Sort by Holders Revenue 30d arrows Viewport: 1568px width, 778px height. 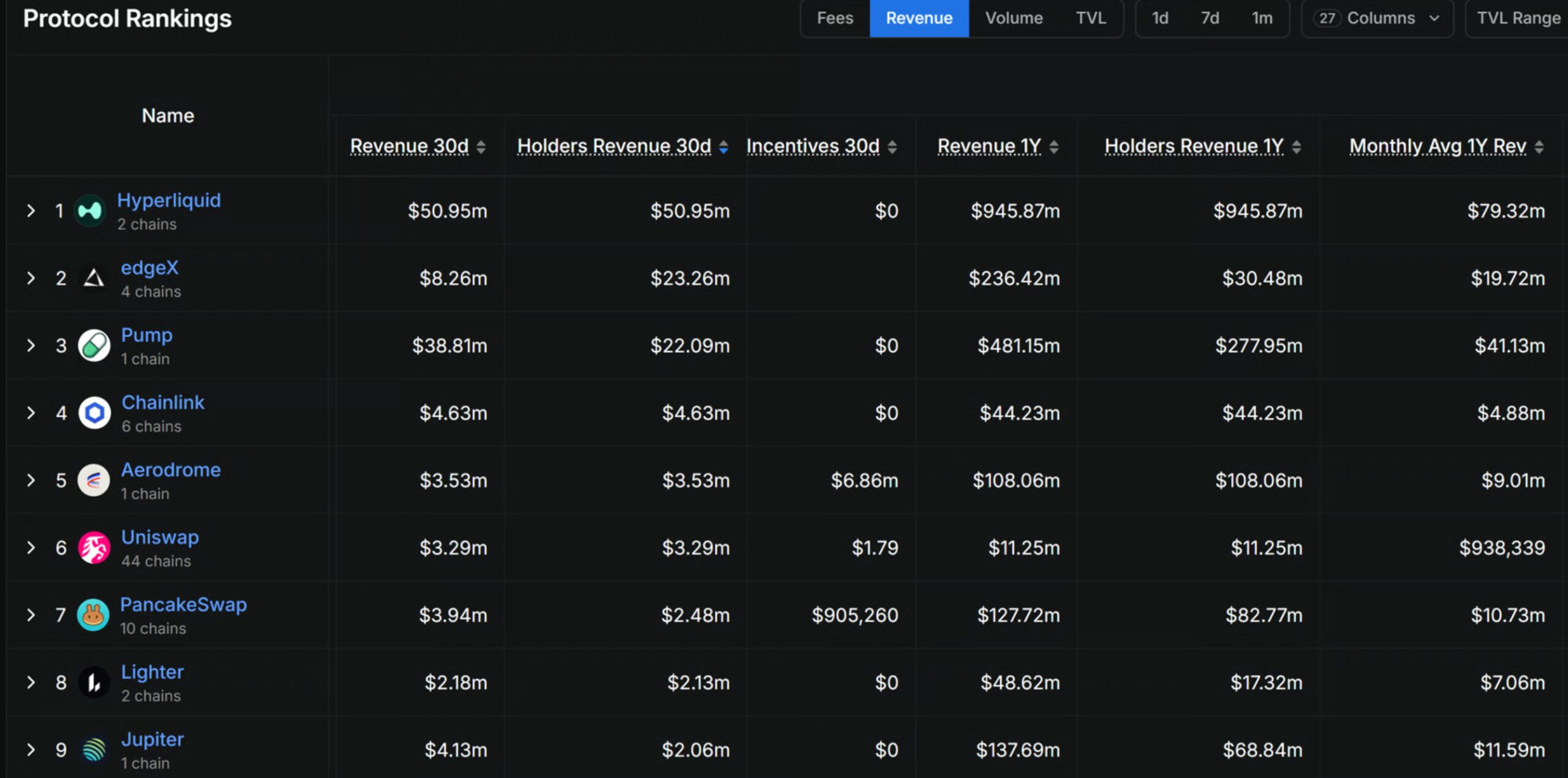[x=723, y=147]
